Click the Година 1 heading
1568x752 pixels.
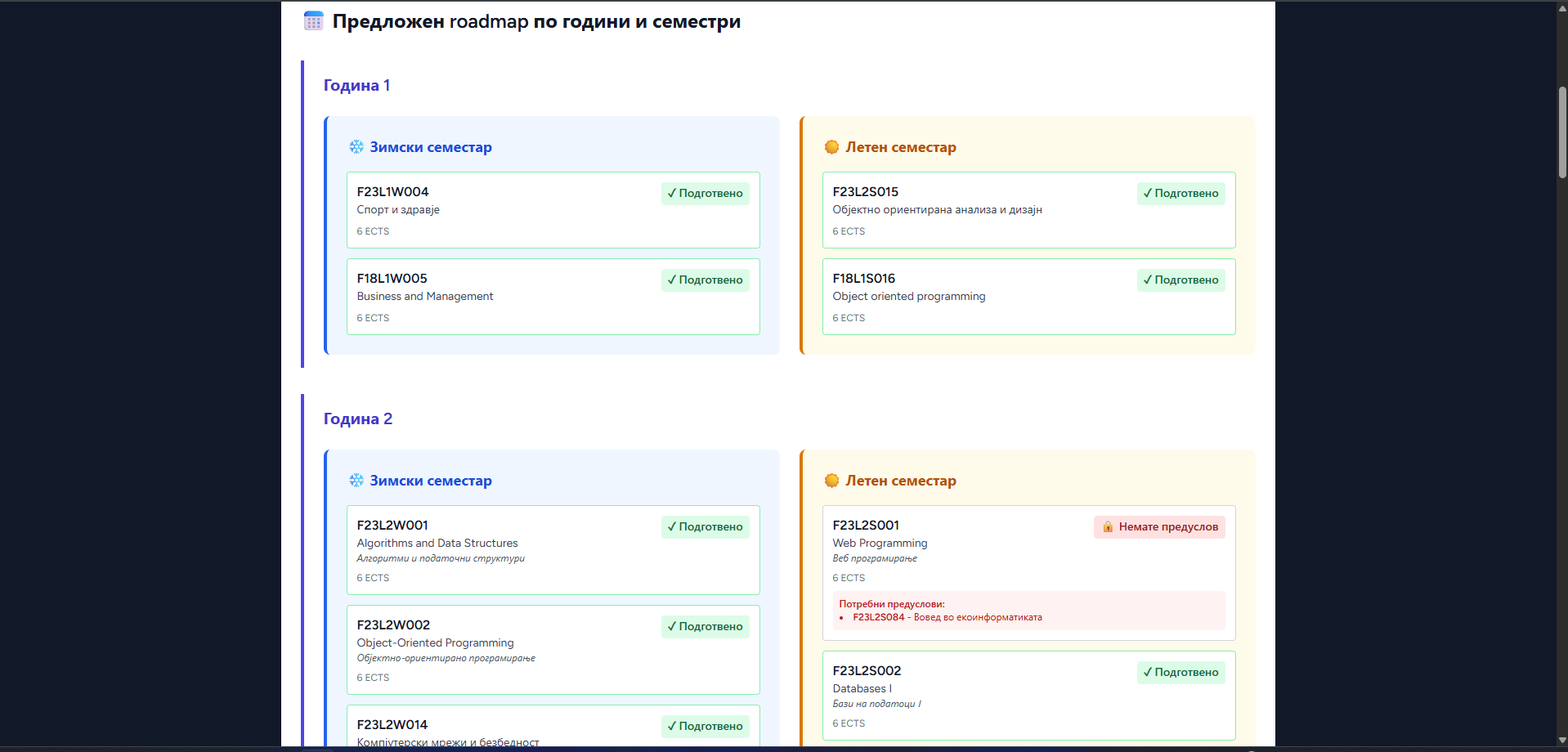pyautogui.click(x=356, y=86)
